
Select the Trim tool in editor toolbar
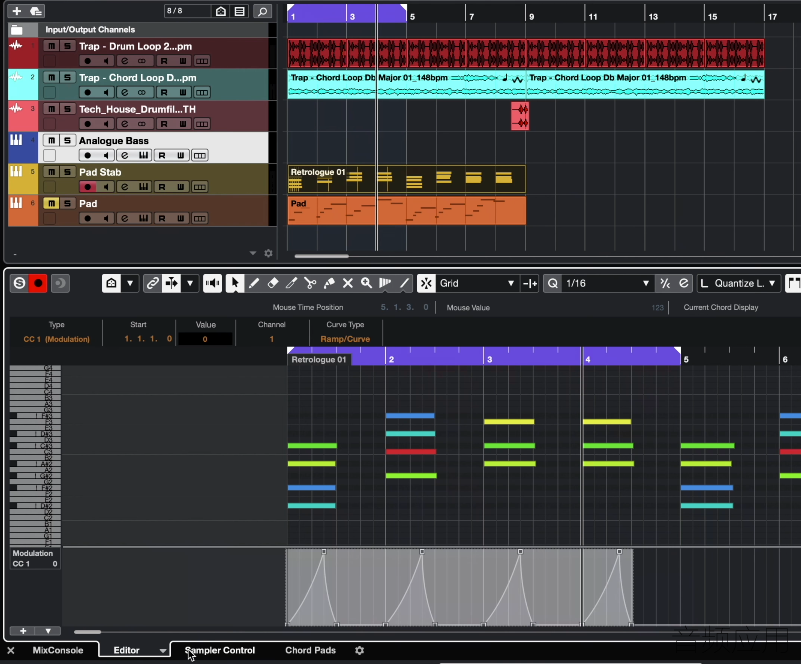coord(291,283)
